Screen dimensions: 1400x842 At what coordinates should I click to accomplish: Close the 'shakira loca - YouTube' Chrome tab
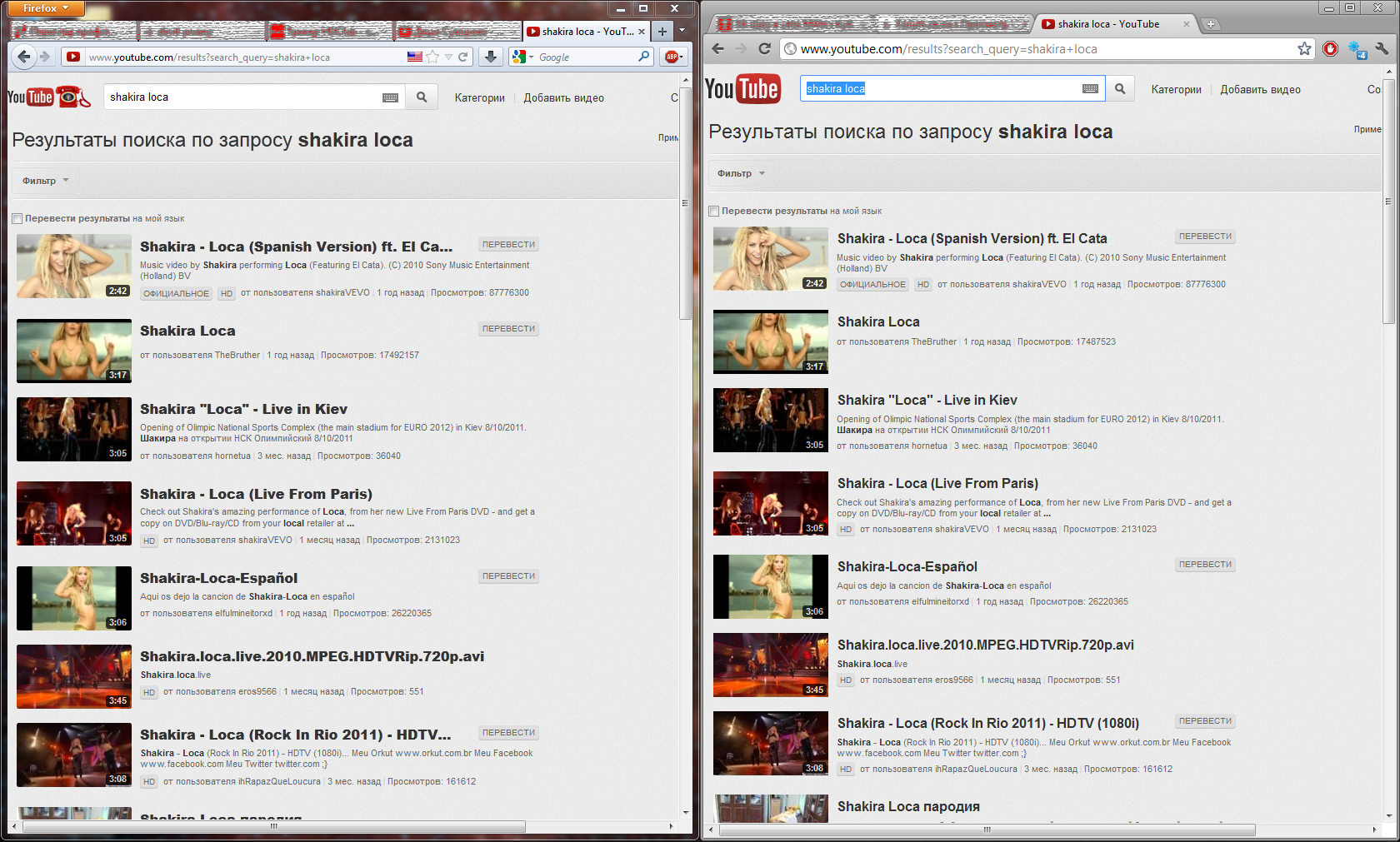(1187, 24)
